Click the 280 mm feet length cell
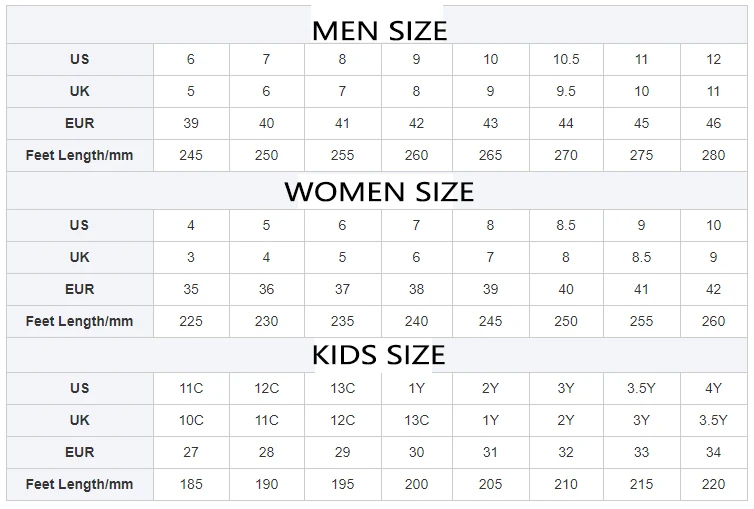This screenshot has width=754, height=509. click(713, 155)
